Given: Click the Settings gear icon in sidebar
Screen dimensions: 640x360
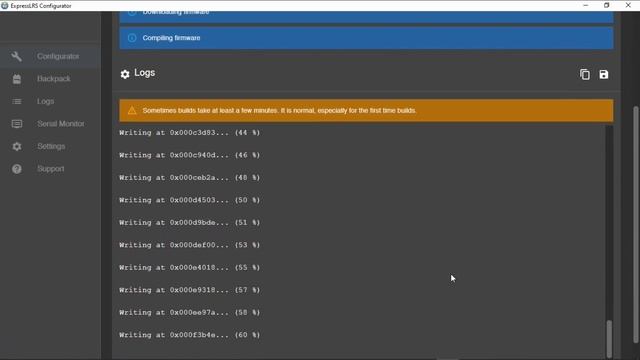Looking at the screenshot, I should tap(17, 146).
